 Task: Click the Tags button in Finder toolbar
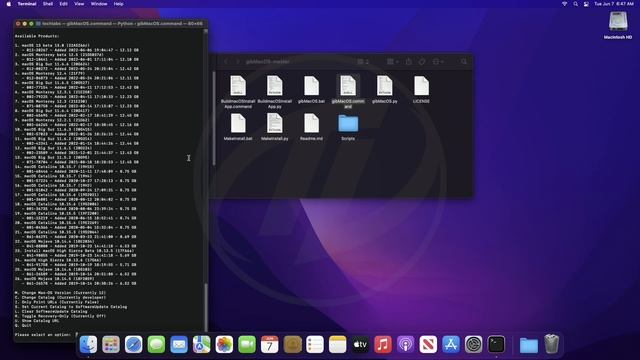(422, 62)
